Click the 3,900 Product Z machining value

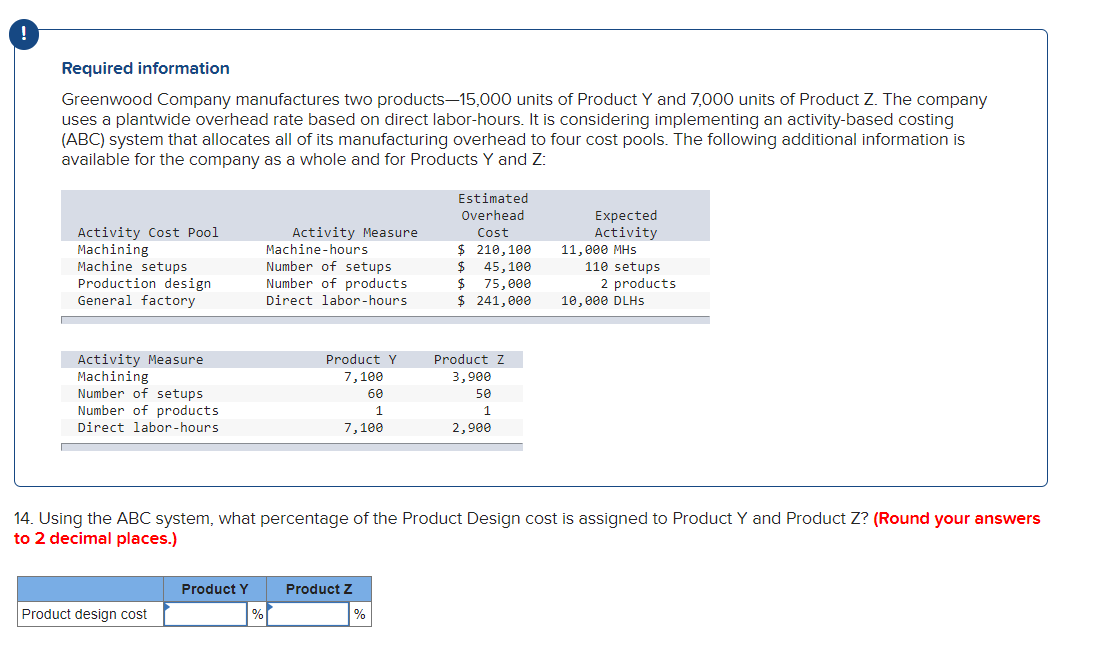(x=471, y=377)
